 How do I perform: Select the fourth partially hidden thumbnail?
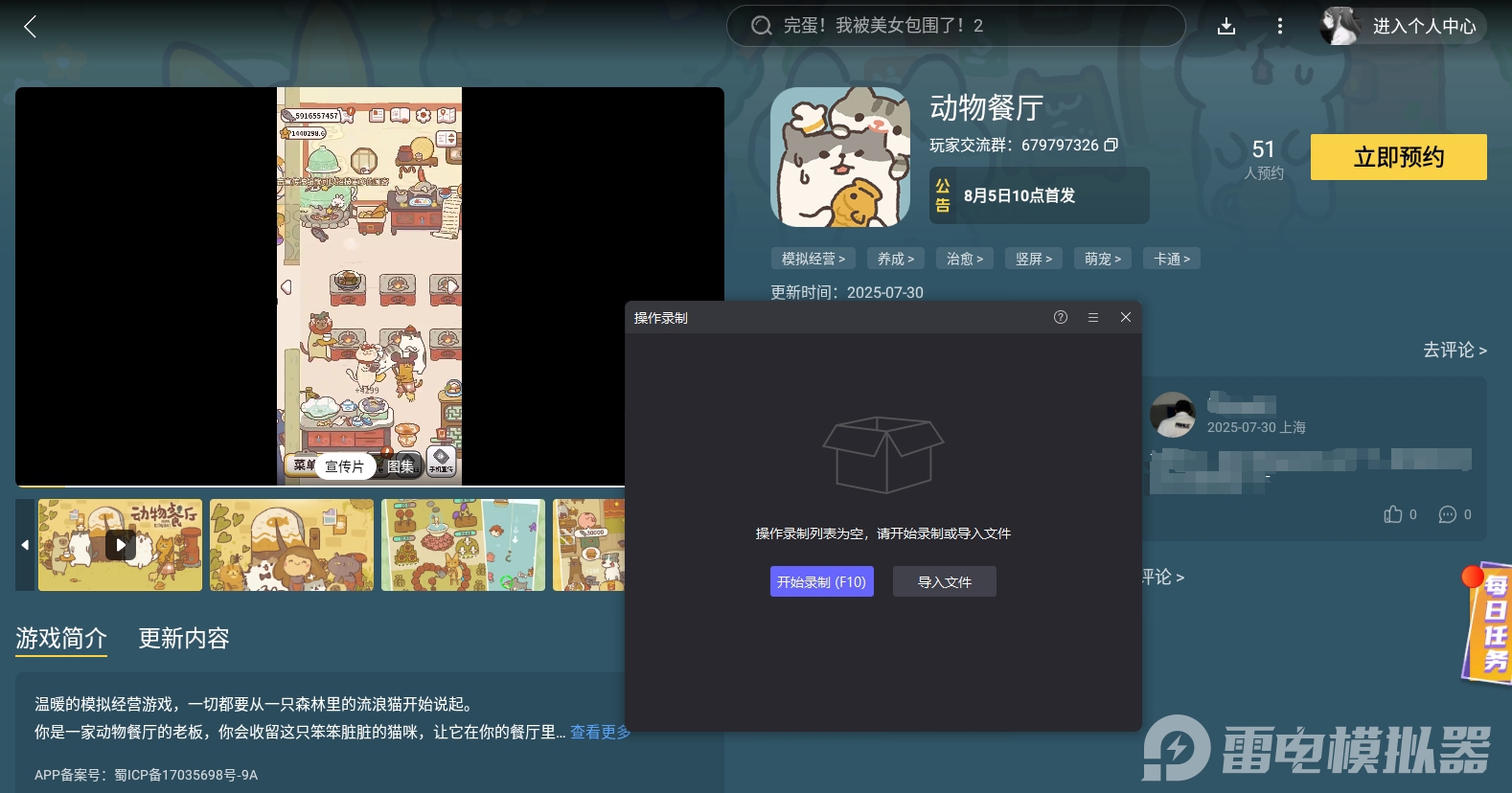point(588,545)
